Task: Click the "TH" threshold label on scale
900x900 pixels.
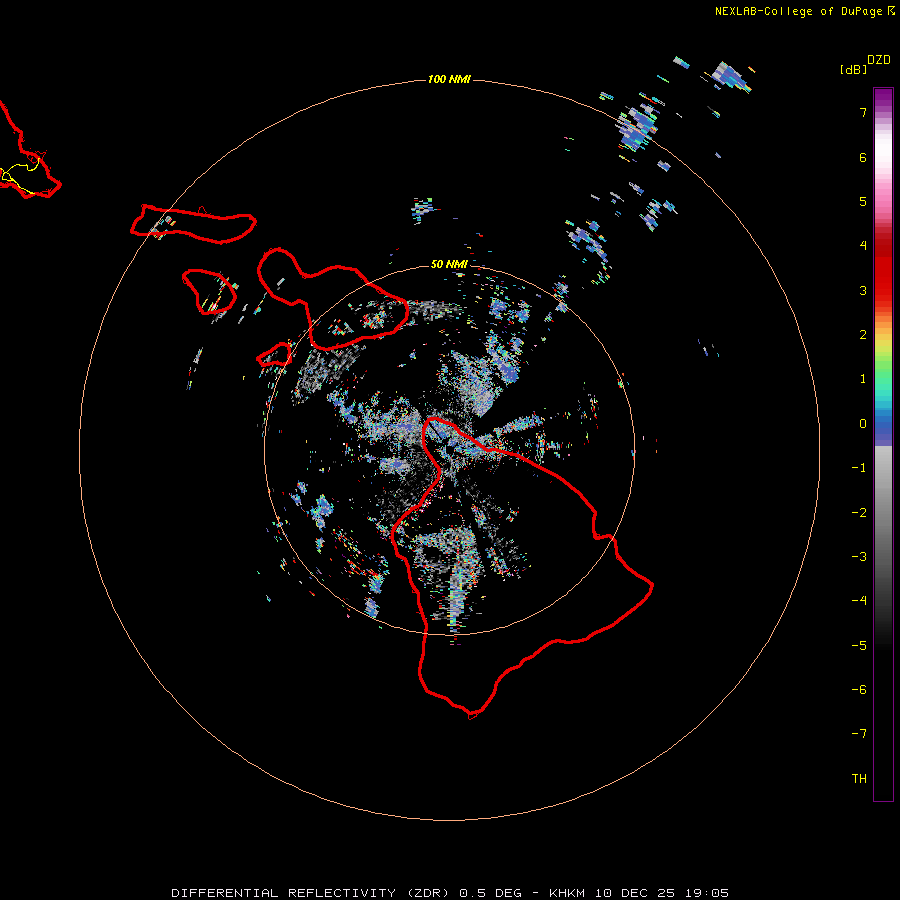Action: coord(859,779)
